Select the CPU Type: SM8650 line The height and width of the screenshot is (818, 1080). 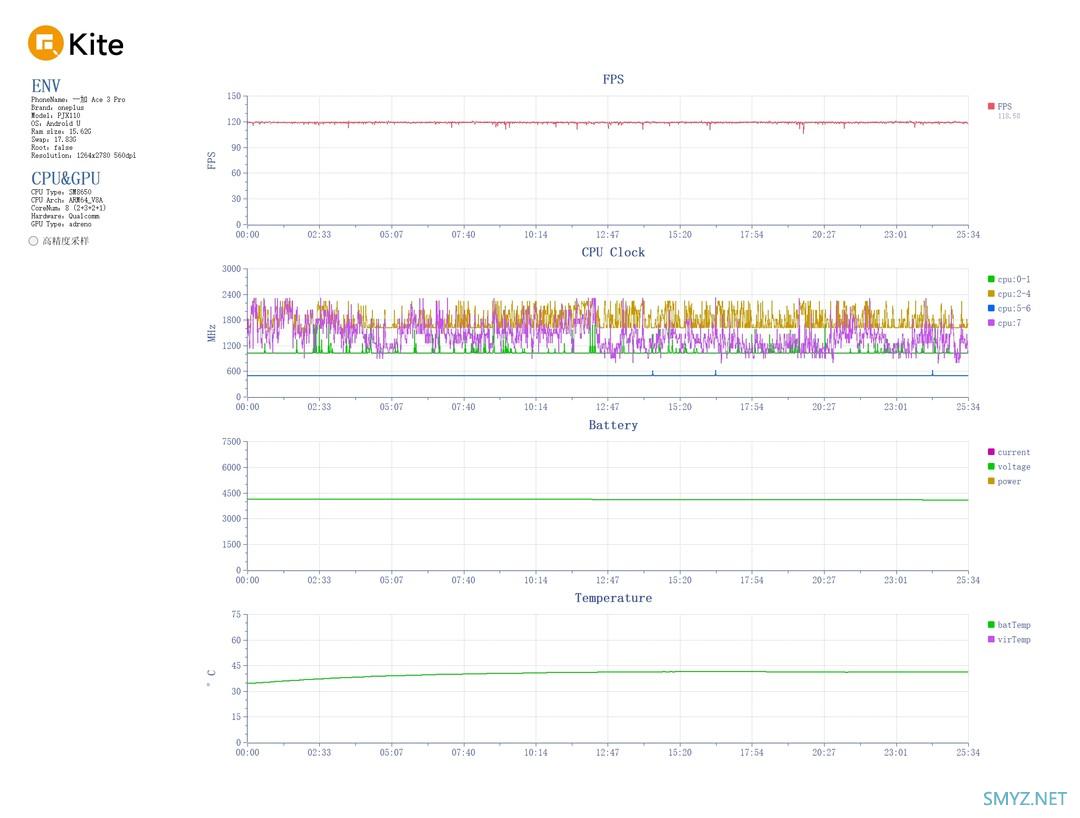(x=61, y=192)
